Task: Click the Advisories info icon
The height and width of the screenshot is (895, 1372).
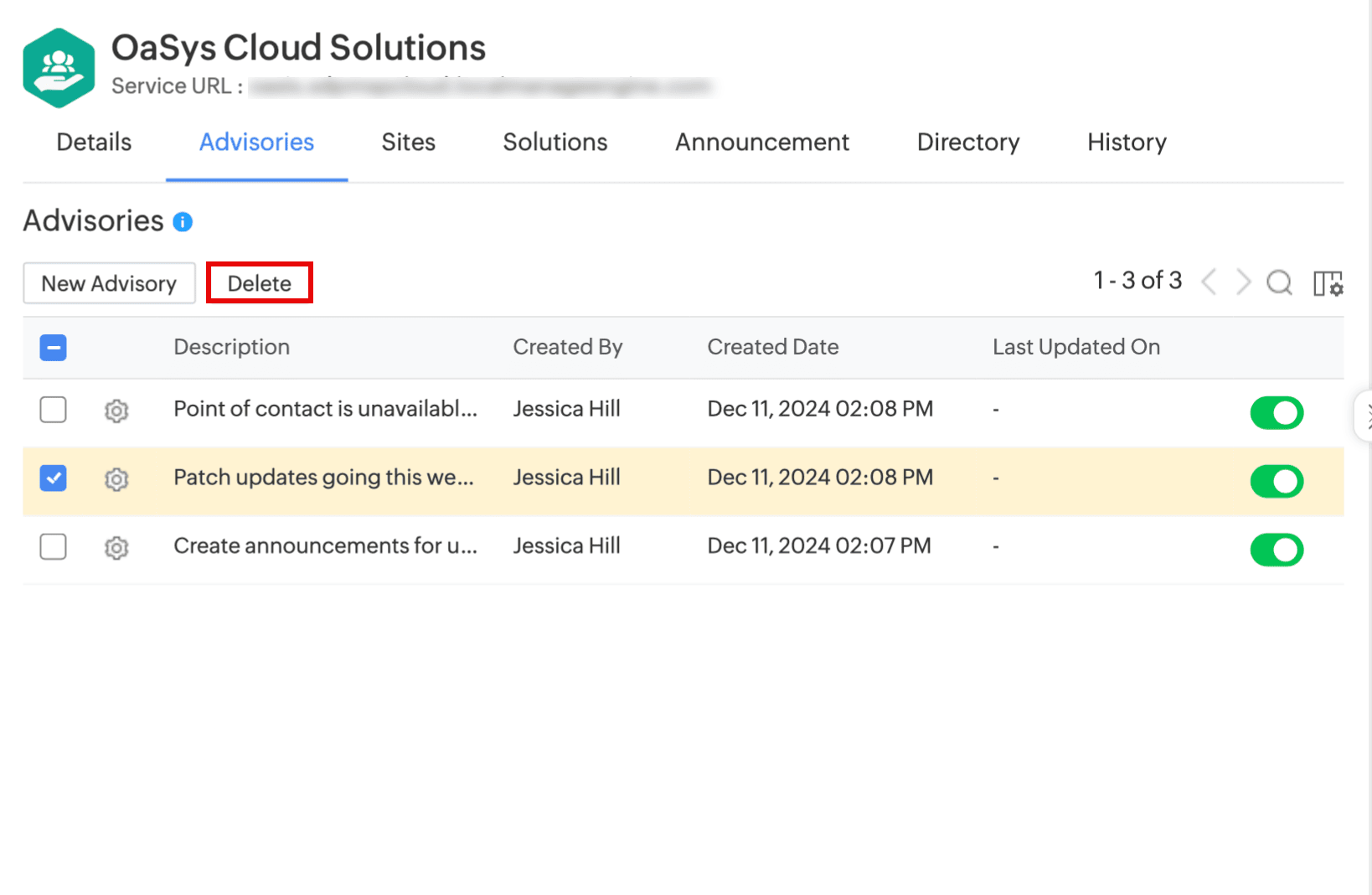Action: pos(183,222)
